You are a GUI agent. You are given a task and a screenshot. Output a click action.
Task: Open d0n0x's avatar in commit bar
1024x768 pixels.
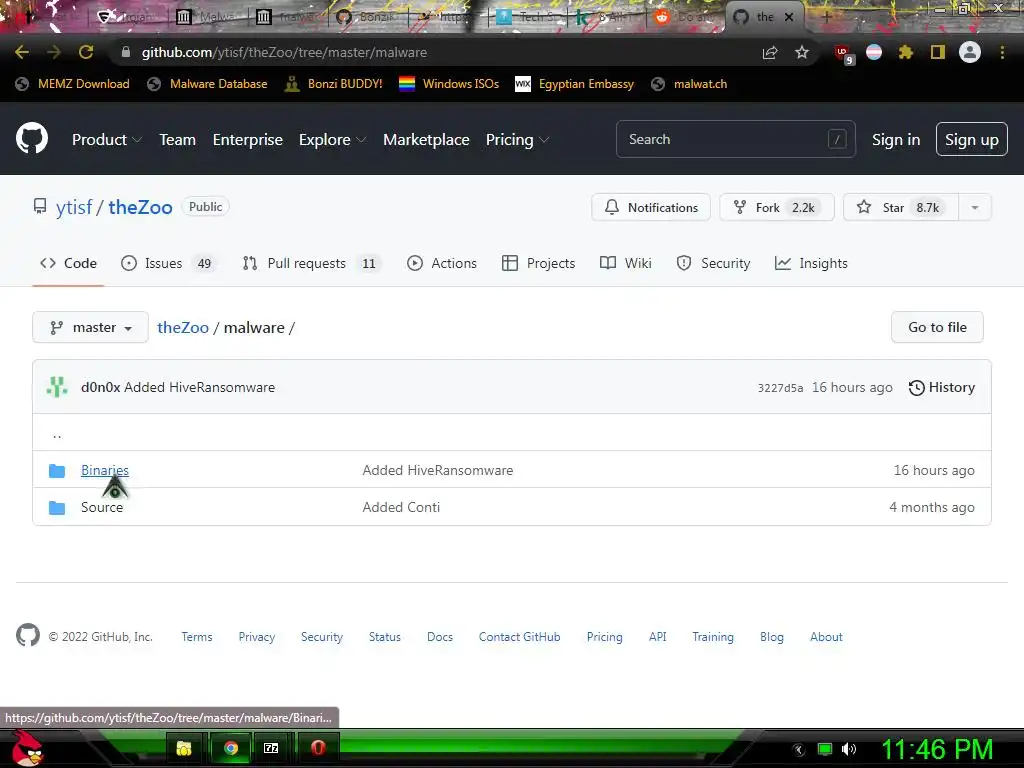point(57,387)
